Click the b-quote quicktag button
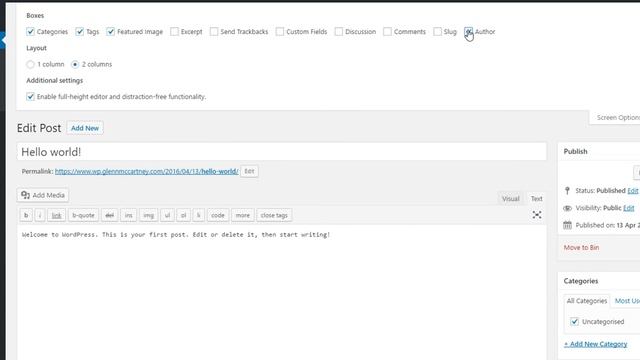Screen dimensions: 640x360 pos(83,215)
